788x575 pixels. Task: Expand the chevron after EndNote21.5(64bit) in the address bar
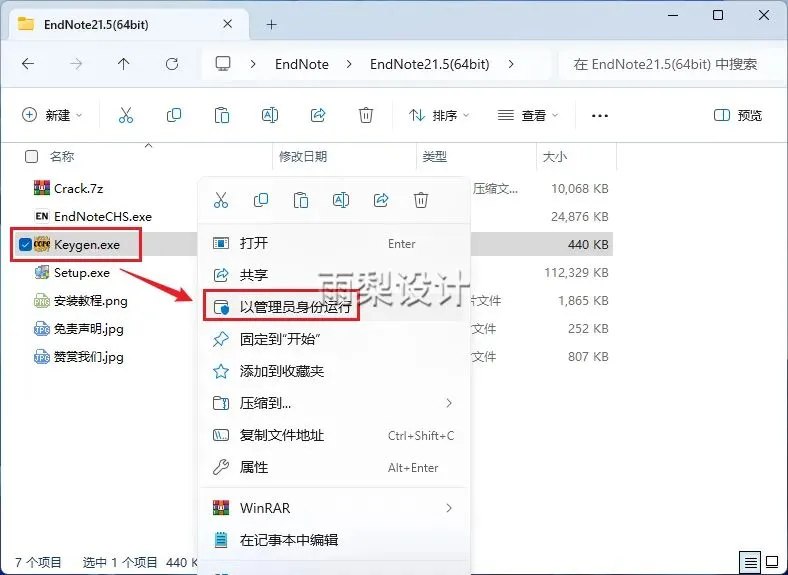511,64
